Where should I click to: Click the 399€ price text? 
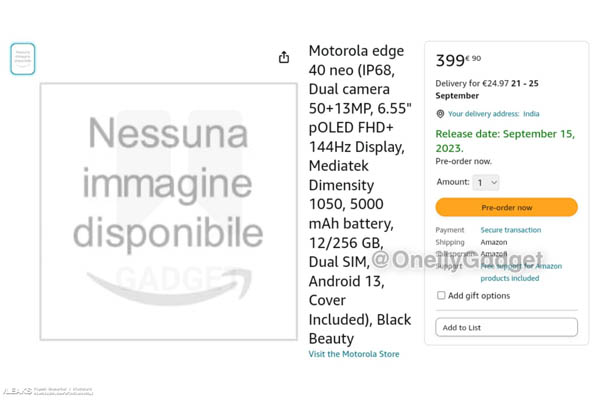coord(457,61)
